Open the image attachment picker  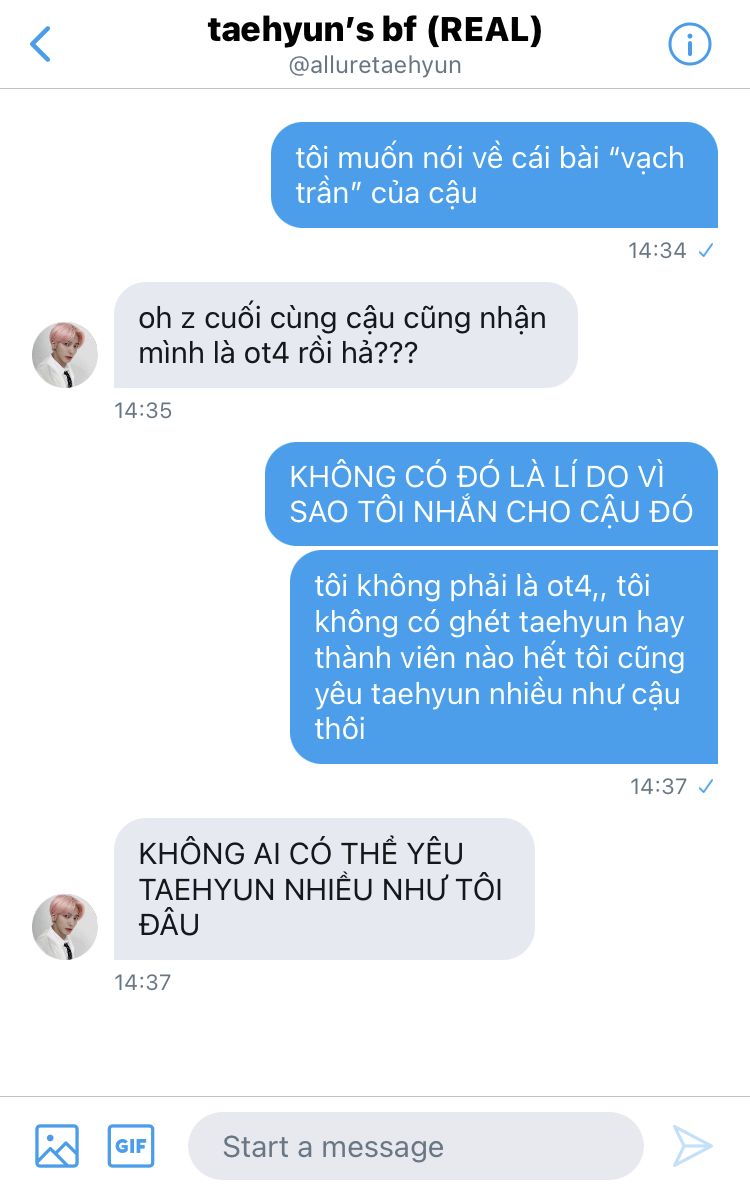pos(56,1146)
